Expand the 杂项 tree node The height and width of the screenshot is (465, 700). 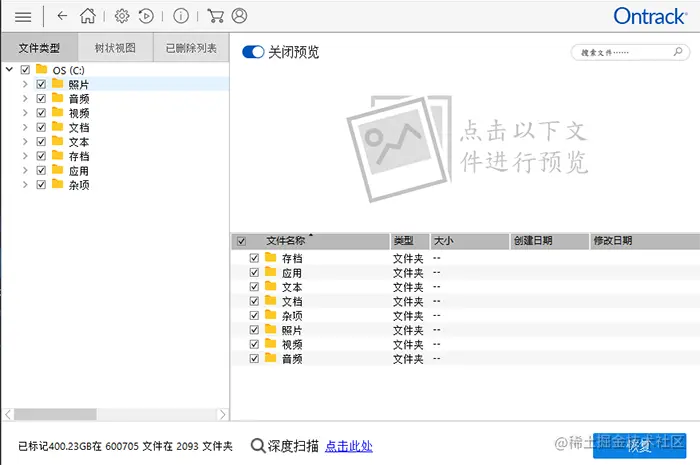tap(25, 184)
